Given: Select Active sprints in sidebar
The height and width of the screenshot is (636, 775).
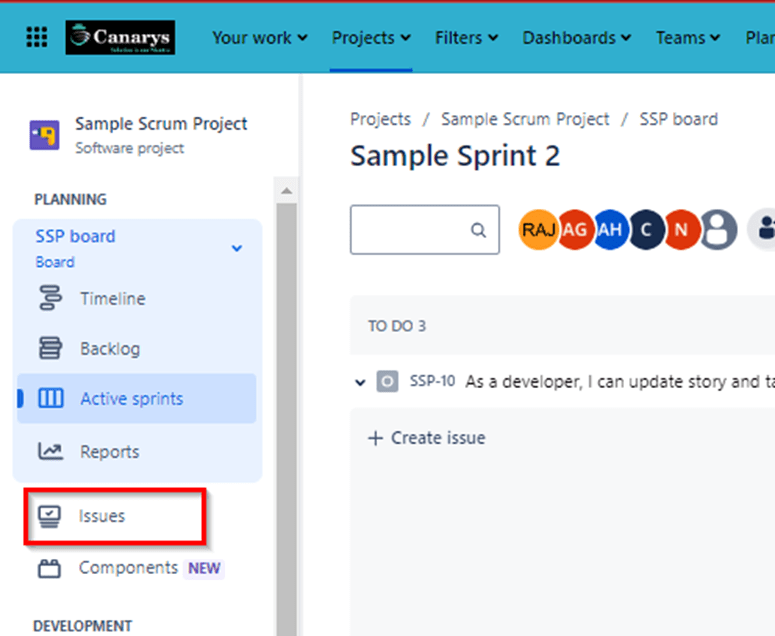Looking at the screenshot, I should click(x=137, y=398).
